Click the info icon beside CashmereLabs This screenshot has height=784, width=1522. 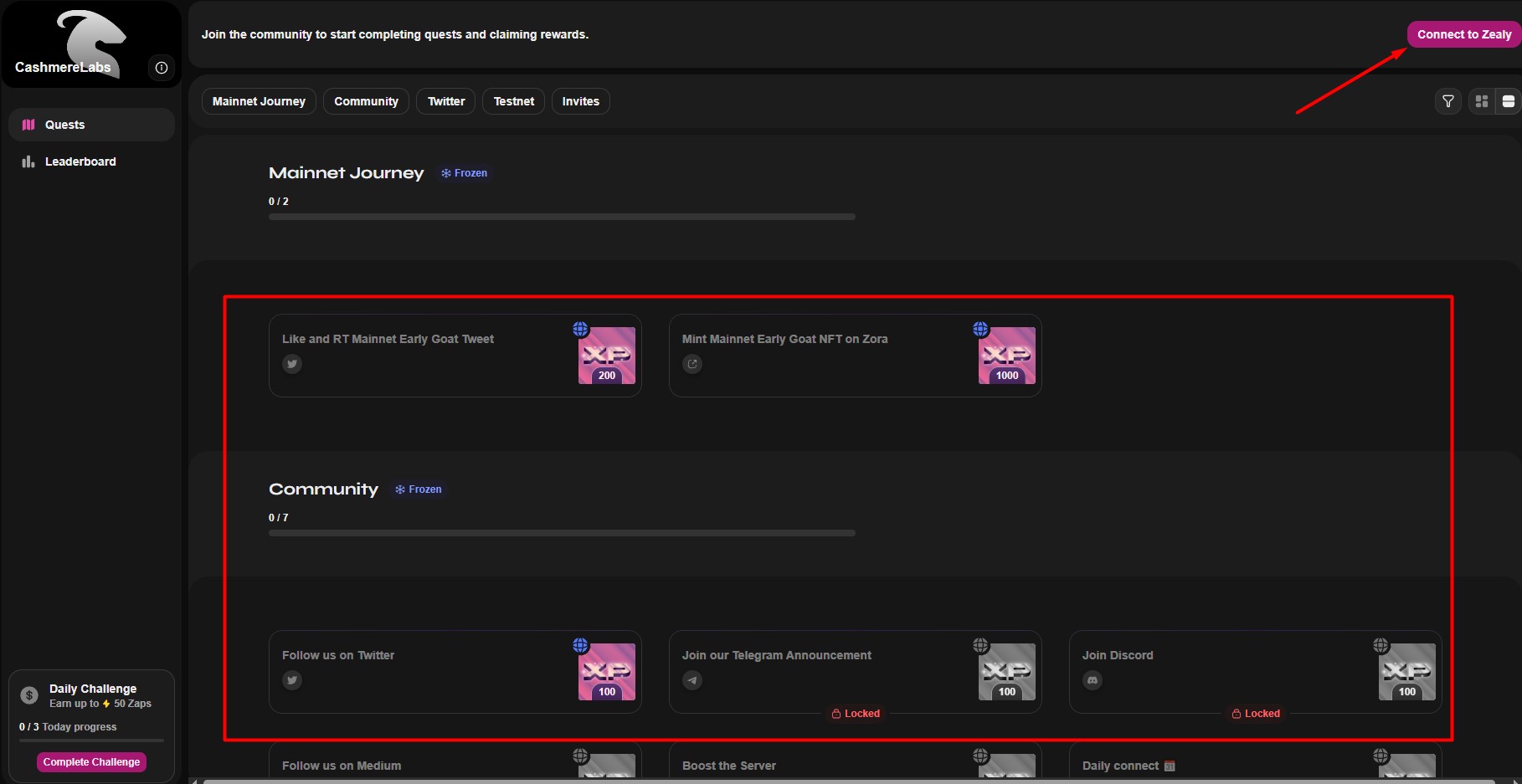pos(162,68)
